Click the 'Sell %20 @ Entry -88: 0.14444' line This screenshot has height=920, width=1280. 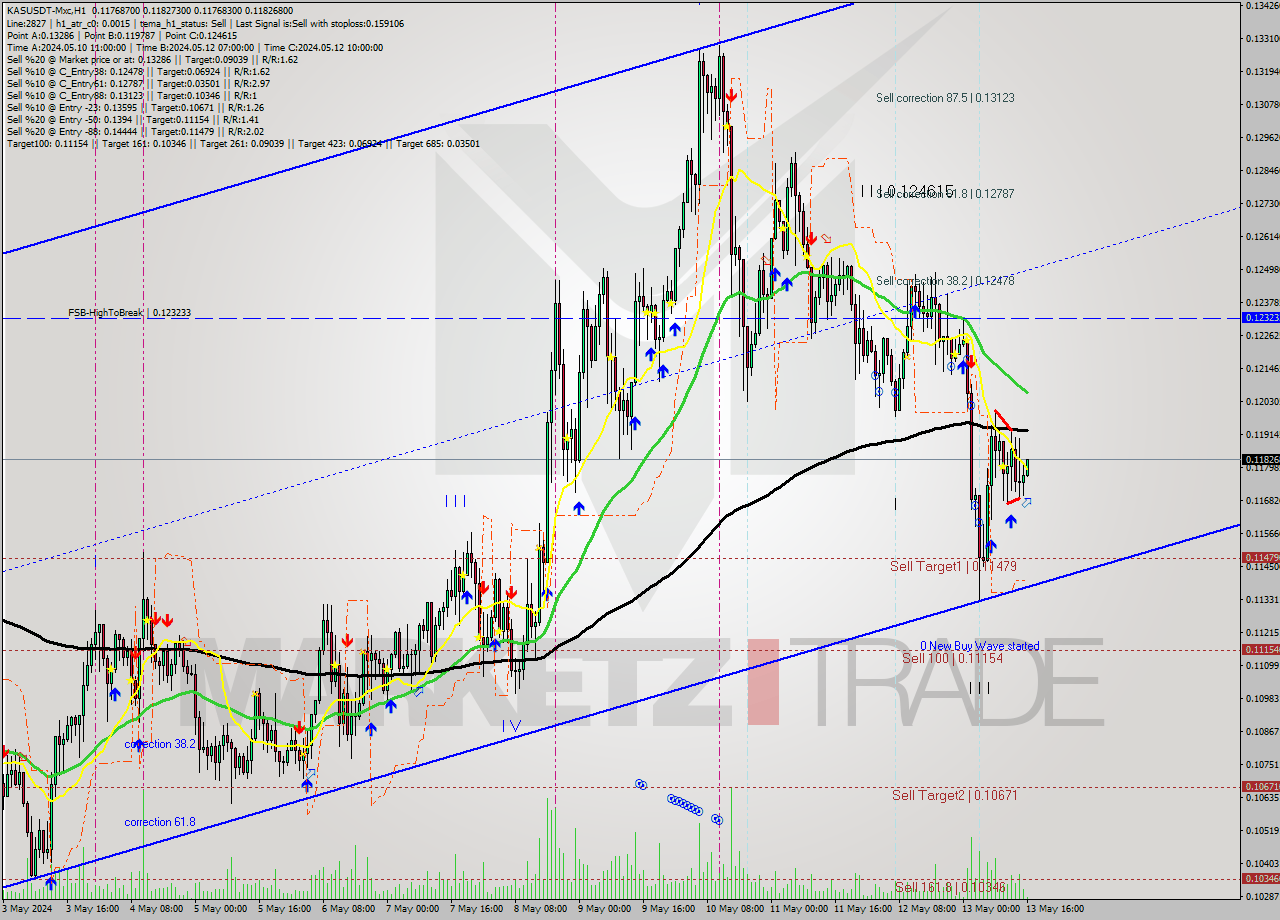point(135,131)
